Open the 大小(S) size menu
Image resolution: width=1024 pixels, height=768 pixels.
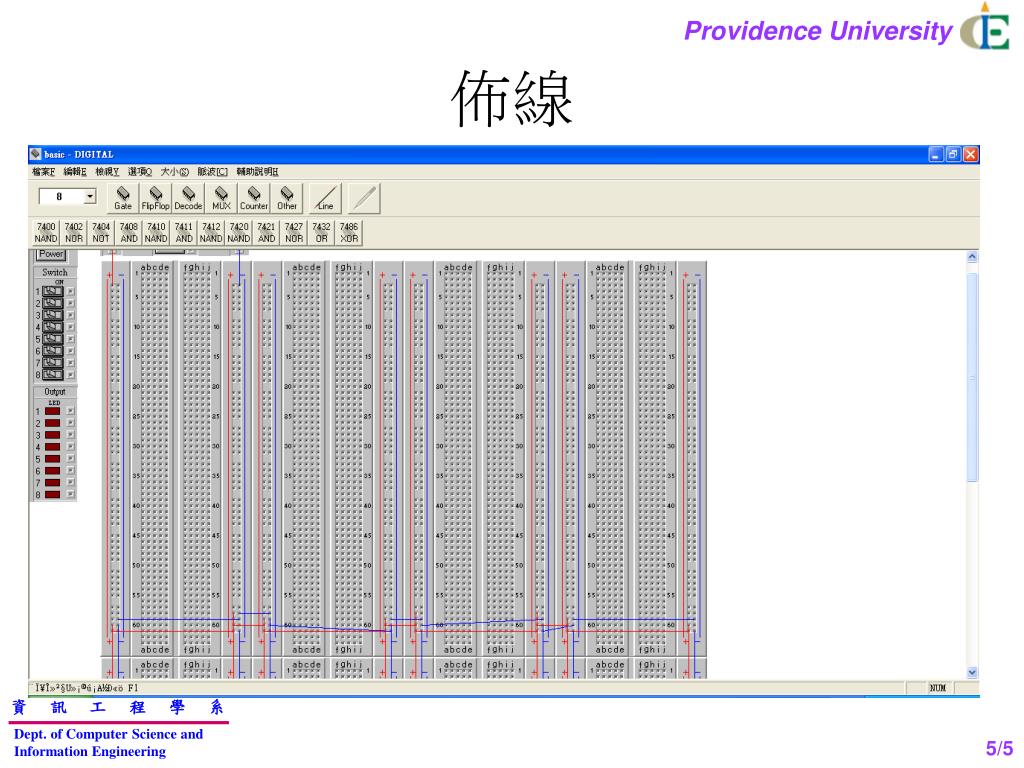click(174, 172)
